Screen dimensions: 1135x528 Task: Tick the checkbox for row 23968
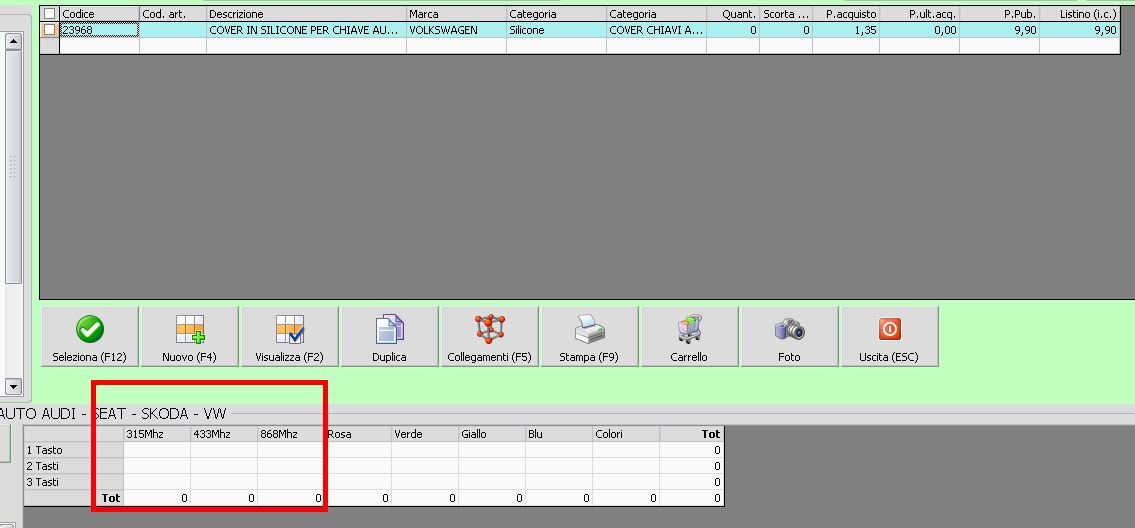[x=49, y=30]
